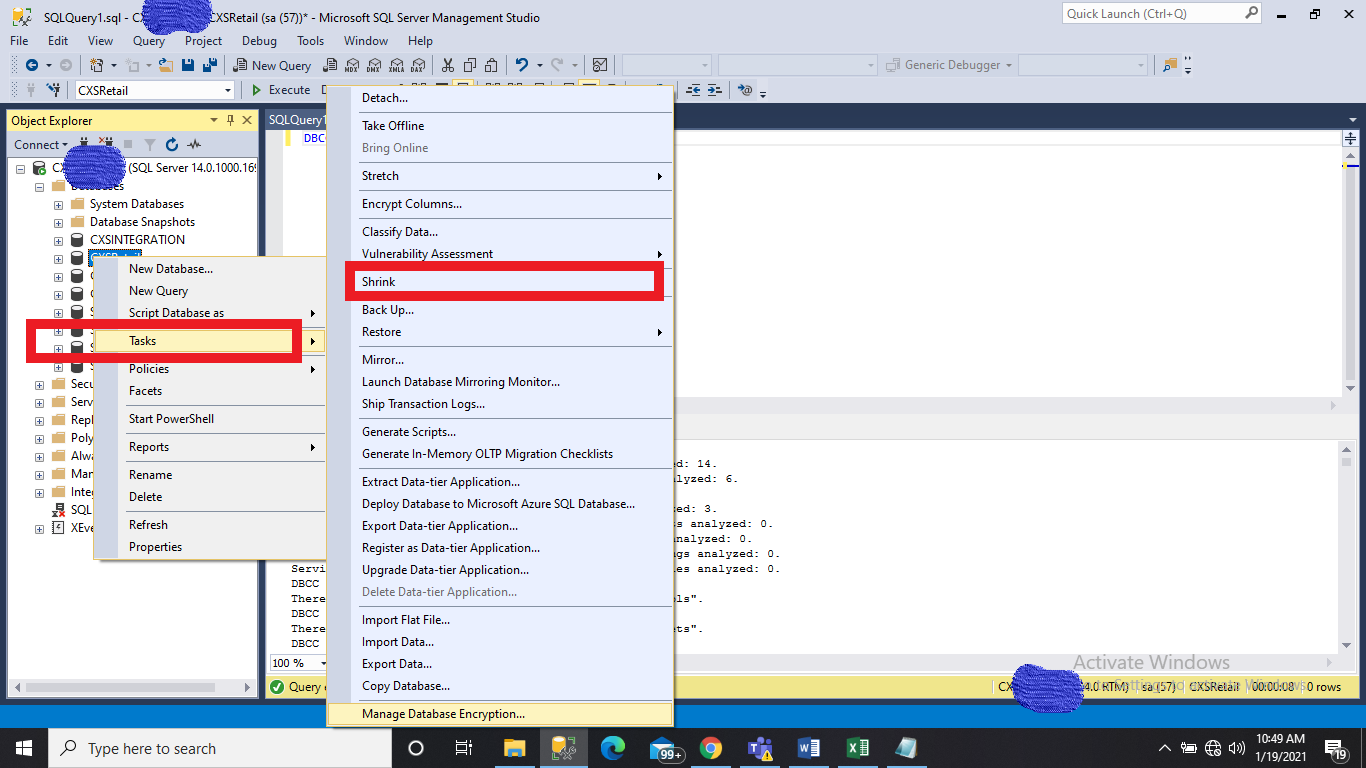The image size is (1366, 768).
Task: Click the Copy icon in the toolbar
Action: [470, 65]
